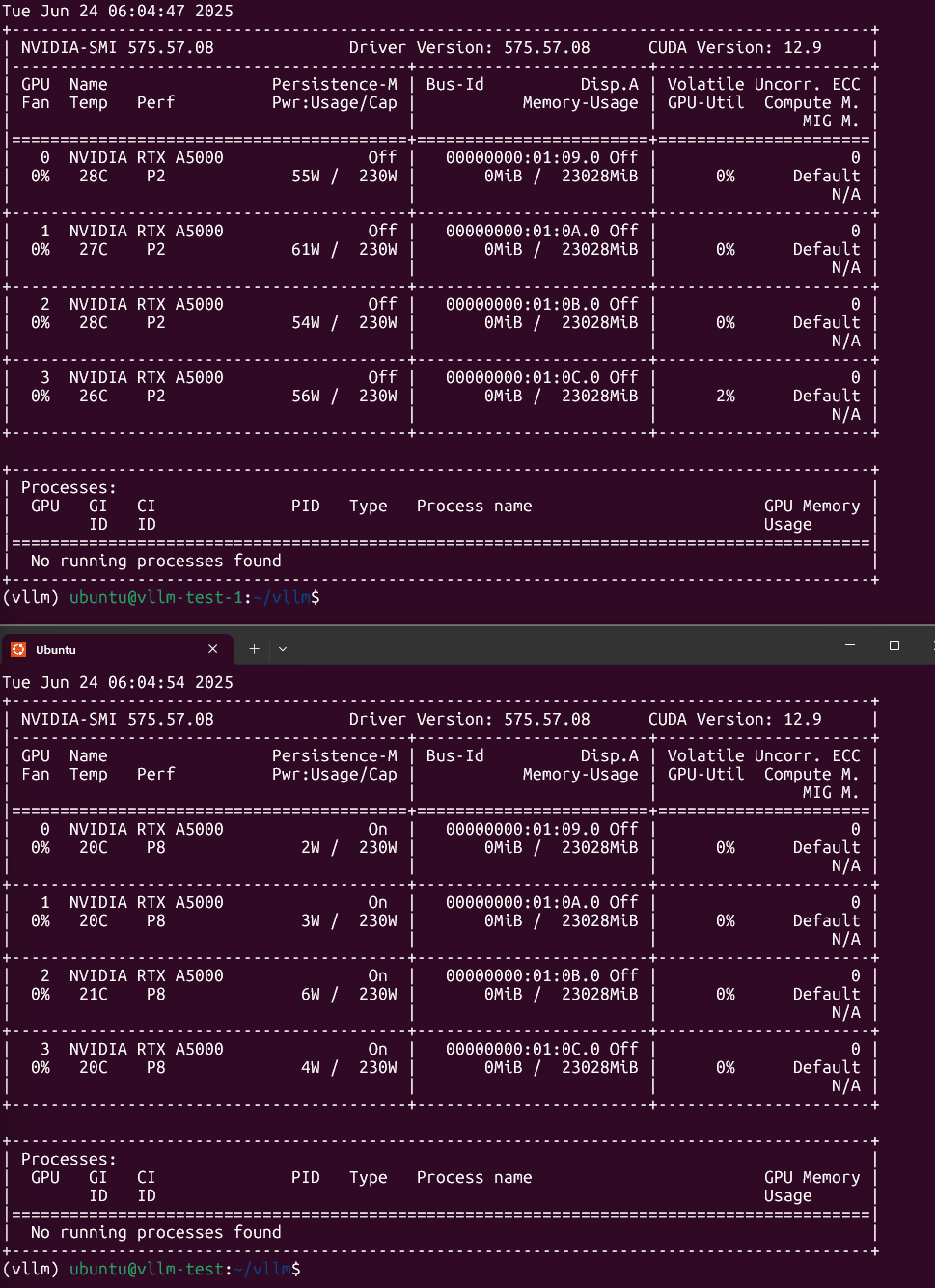This screenshot has width=935, height=1288.
Task: Click the '61W' power usage value
Action: tap(306, 249)
